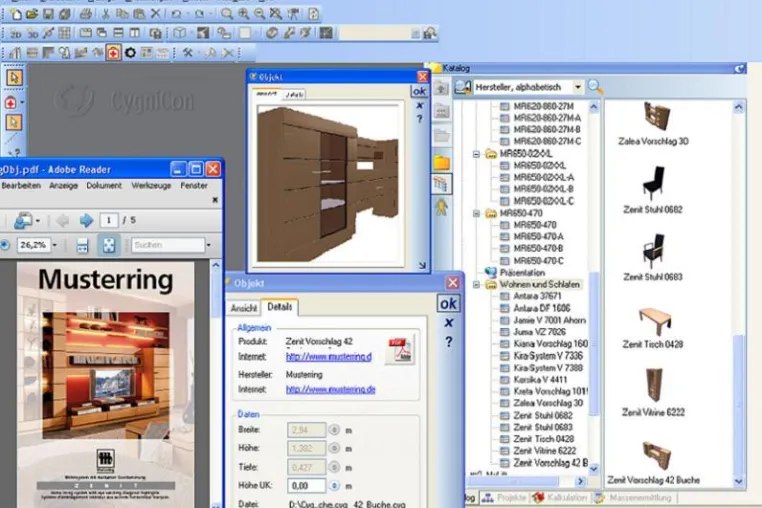
Task: Click the catalog search magnifier icon
Action: (595, 88)
